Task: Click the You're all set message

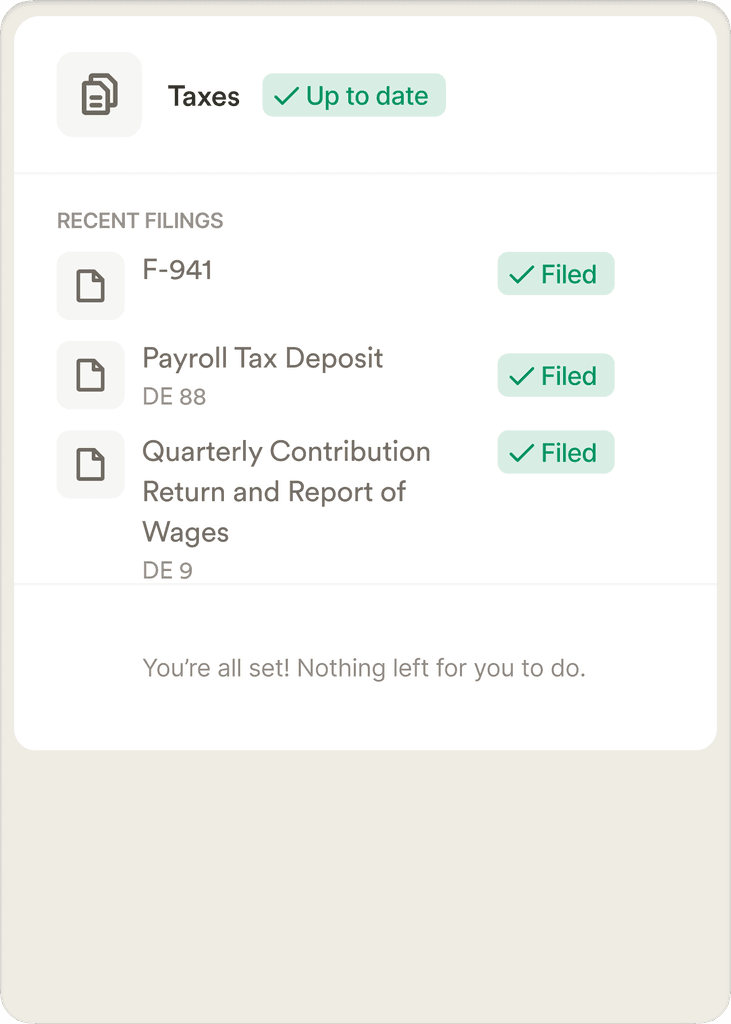Action: [x=364, y=669]
